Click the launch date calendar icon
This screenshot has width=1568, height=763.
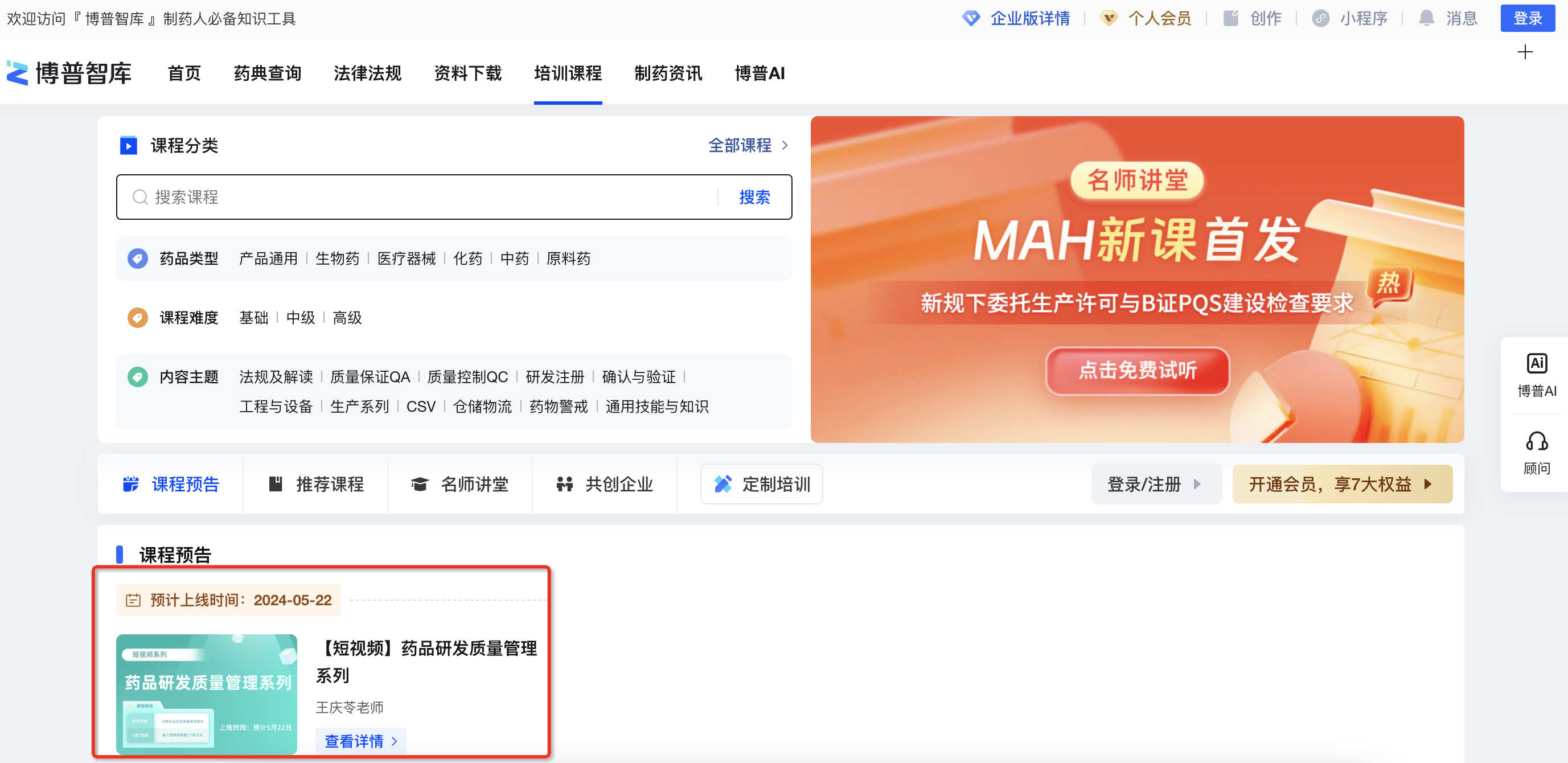coord(133,600)
